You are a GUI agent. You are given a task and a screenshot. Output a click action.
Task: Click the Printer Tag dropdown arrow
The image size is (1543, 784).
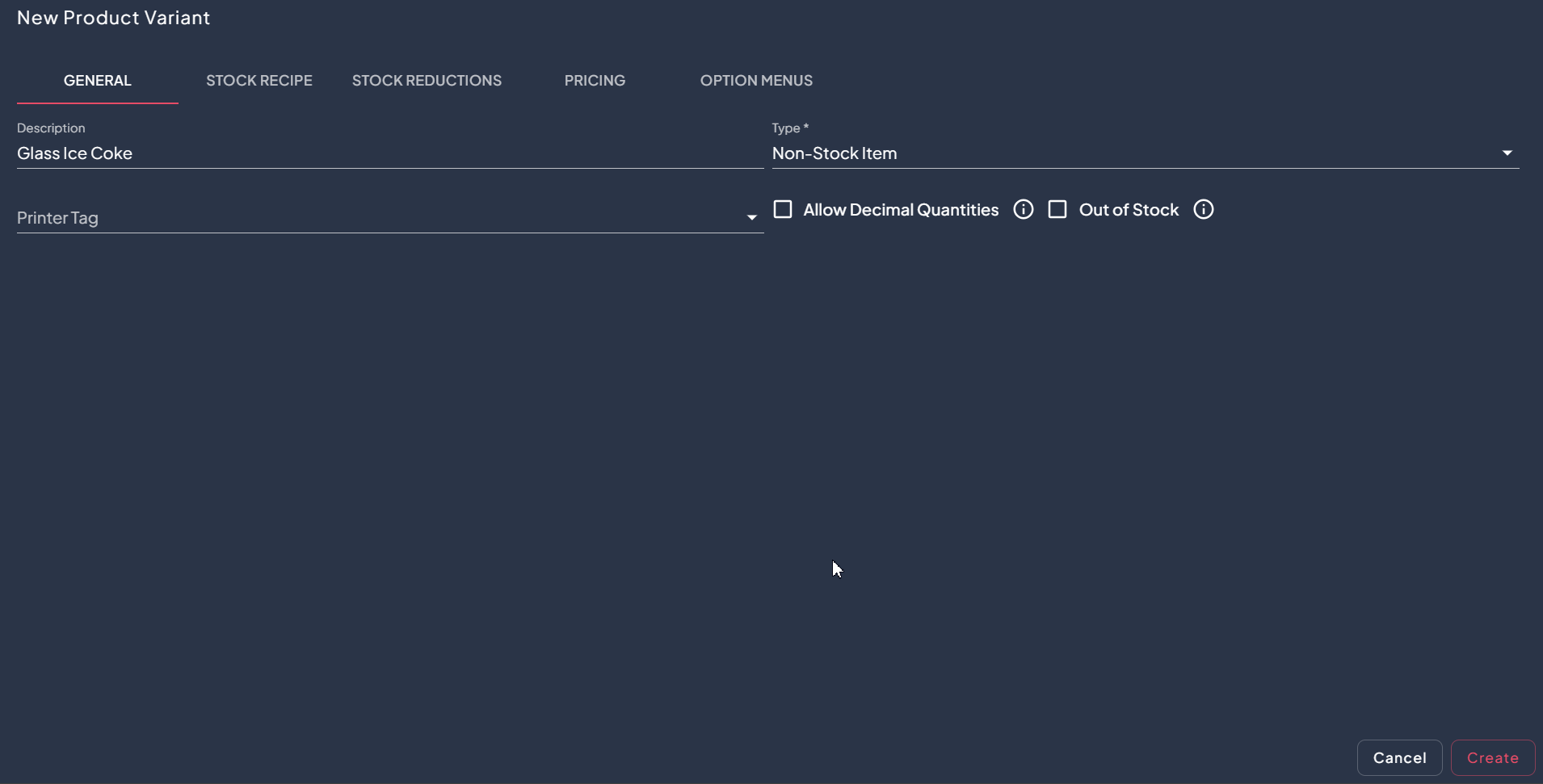751,218
